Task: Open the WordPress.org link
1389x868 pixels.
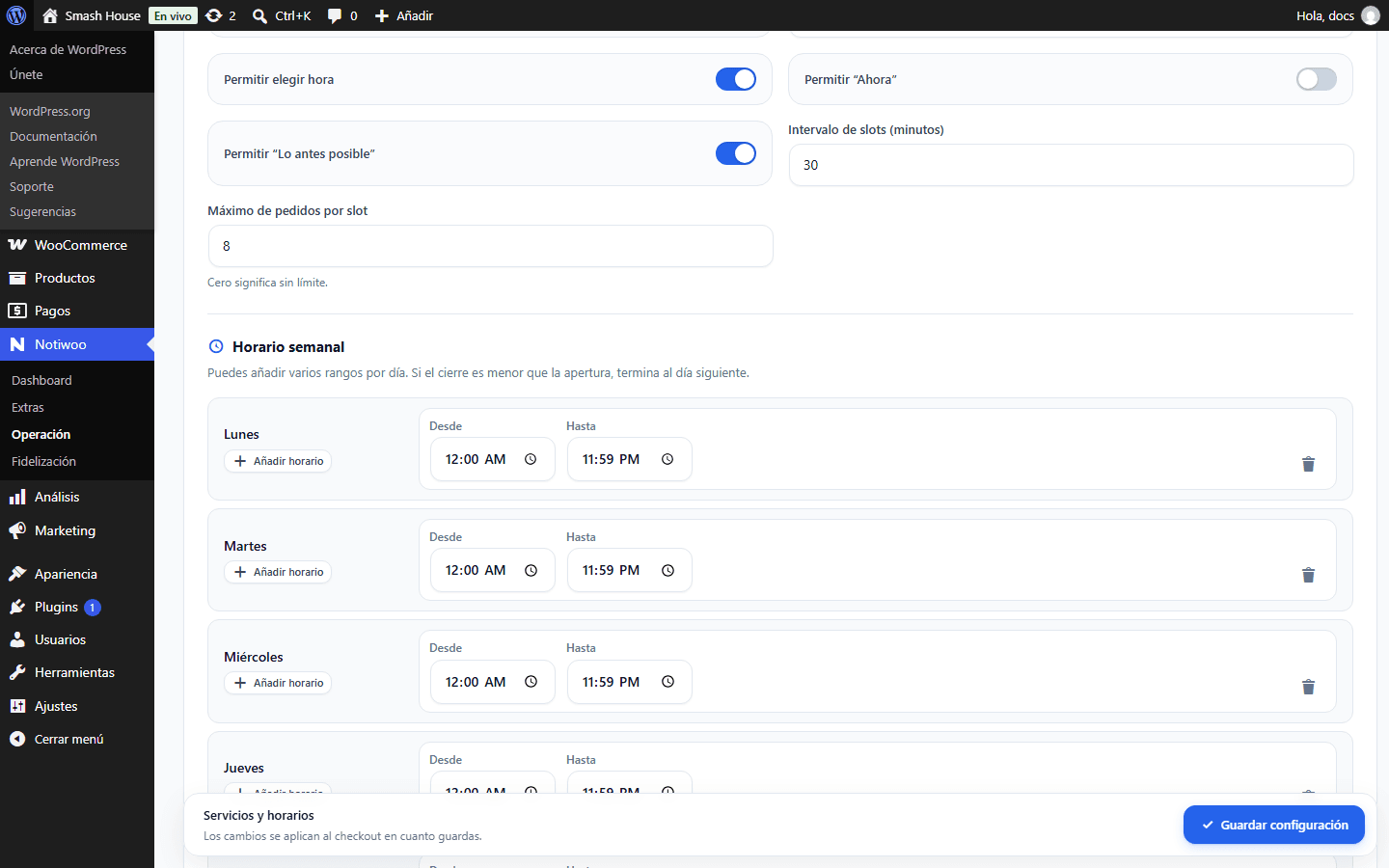Action: pos(50,111)
